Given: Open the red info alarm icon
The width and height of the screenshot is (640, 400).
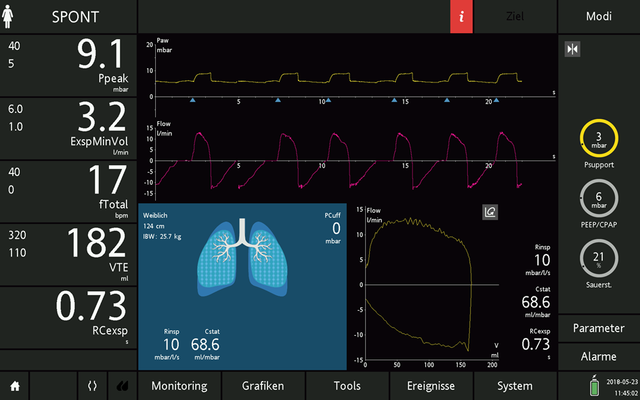Looking at the screenshot, I should [461, 16].
